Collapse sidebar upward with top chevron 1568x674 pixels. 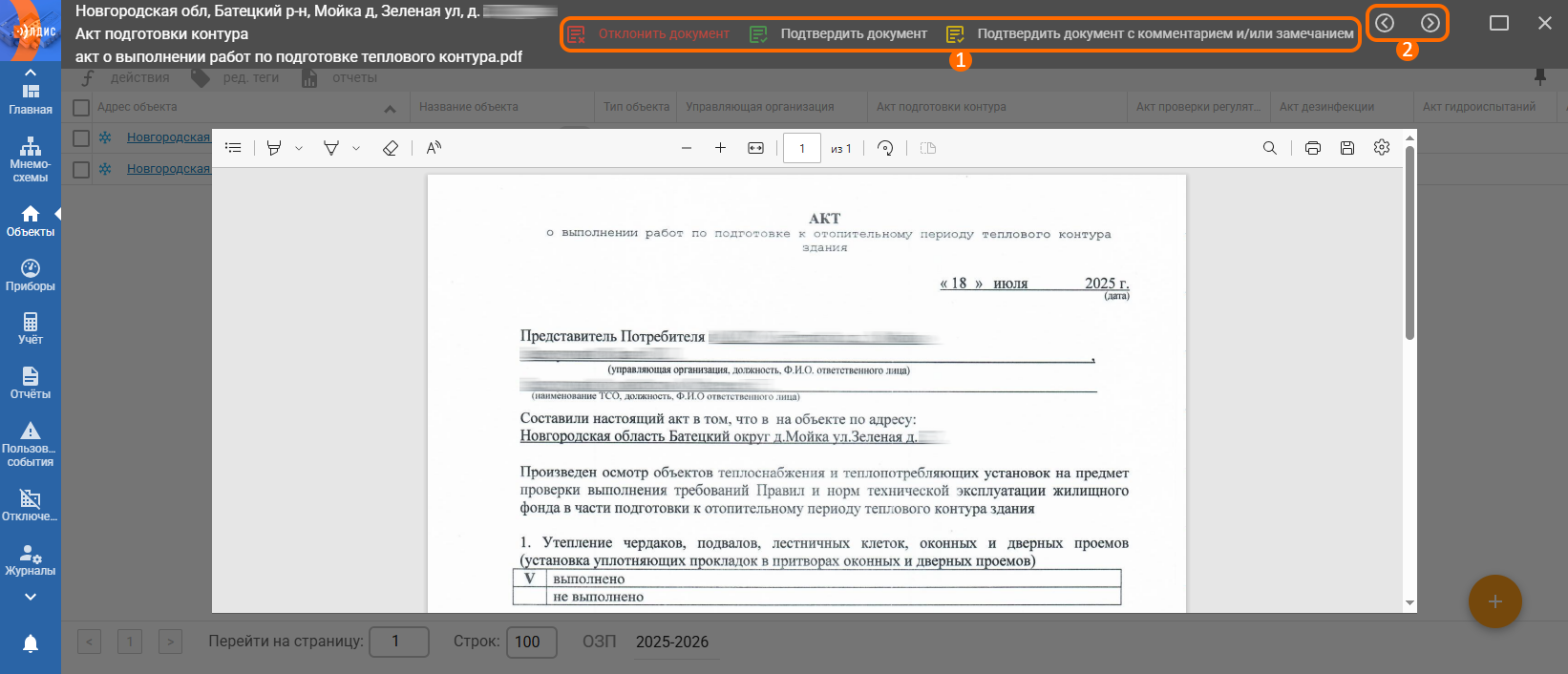click(x=31, y=73)
